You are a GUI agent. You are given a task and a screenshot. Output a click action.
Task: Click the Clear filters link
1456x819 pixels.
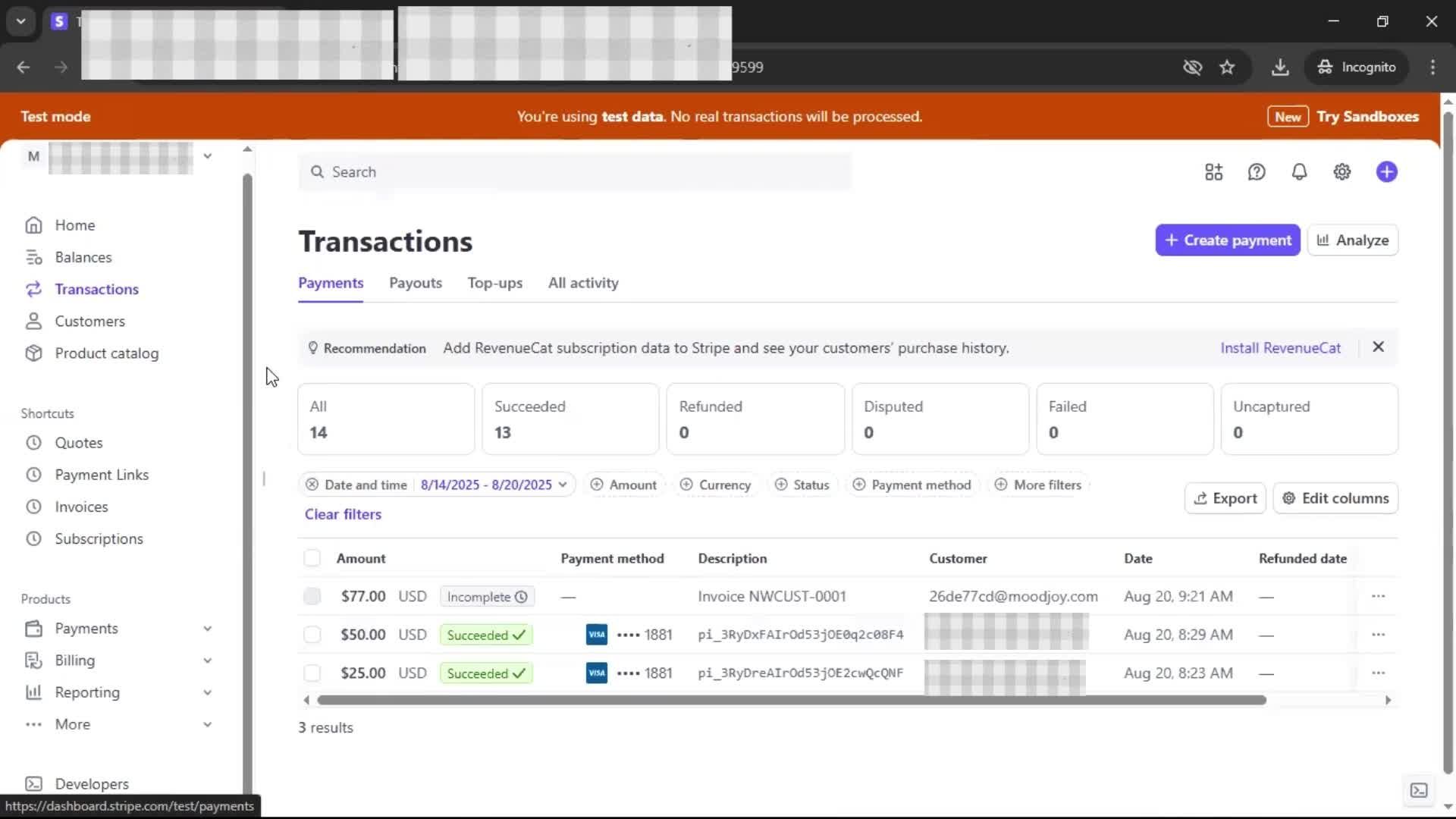tap(343, 514)
